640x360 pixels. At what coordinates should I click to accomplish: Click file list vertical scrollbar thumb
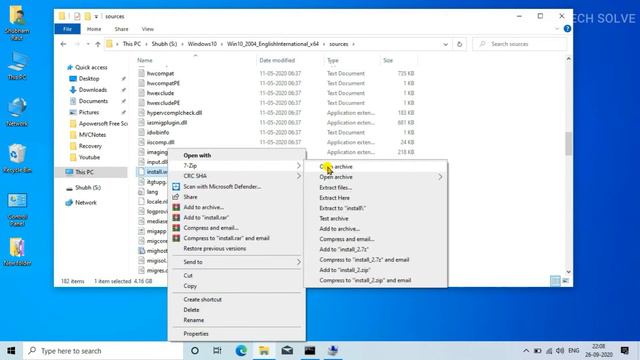568,144
